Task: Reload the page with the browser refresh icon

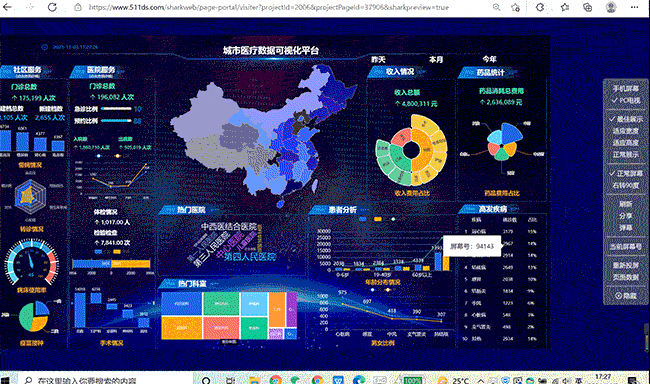Action: tap(52, 7)
